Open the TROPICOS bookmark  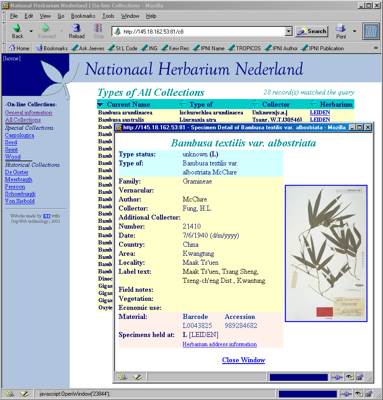(x=245, y=48)
